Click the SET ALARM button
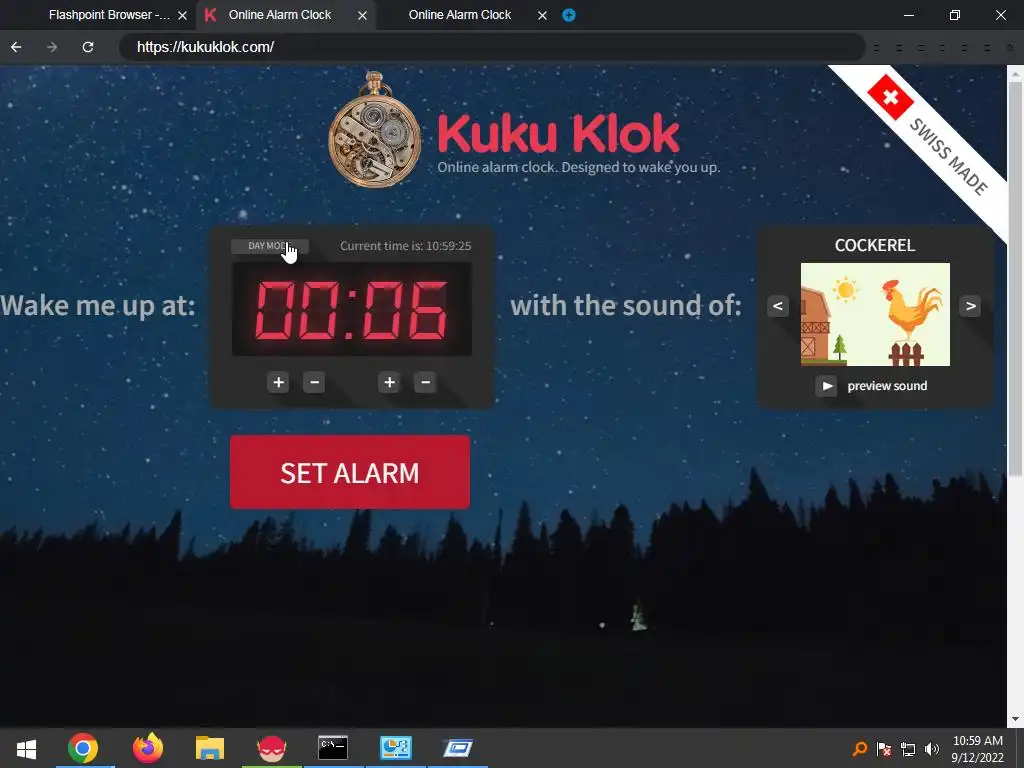1024x768 pixels. [x=350, y=472]
